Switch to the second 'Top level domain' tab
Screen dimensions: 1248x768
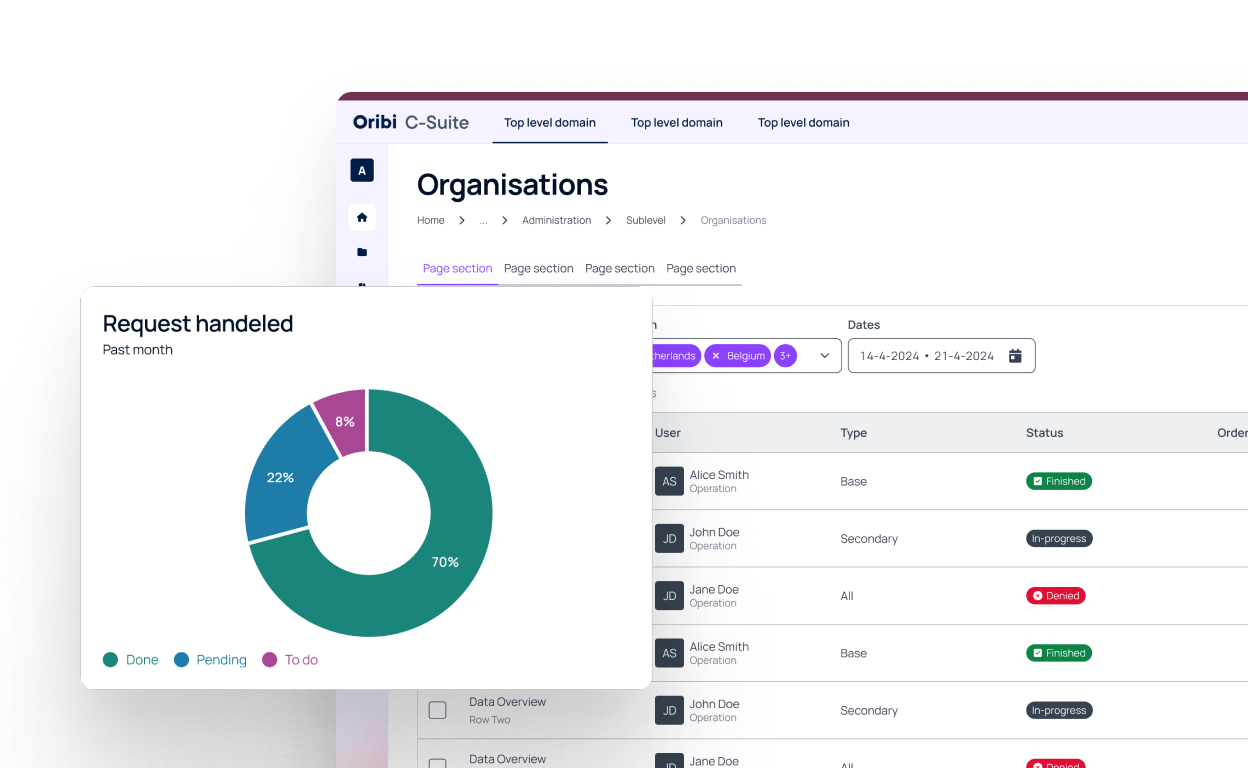pyautogui.click(x=676, y=123)
